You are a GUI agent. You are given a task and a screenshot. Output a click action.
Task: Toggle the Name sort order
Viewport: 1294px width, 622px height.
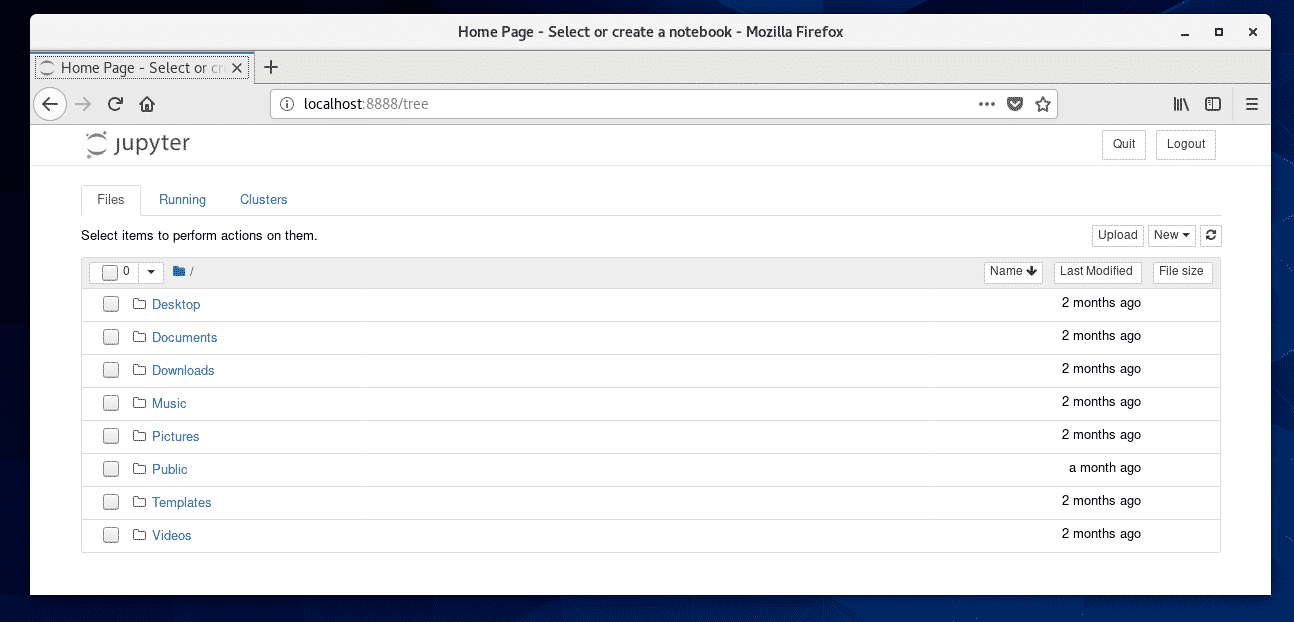(1012, 271)
